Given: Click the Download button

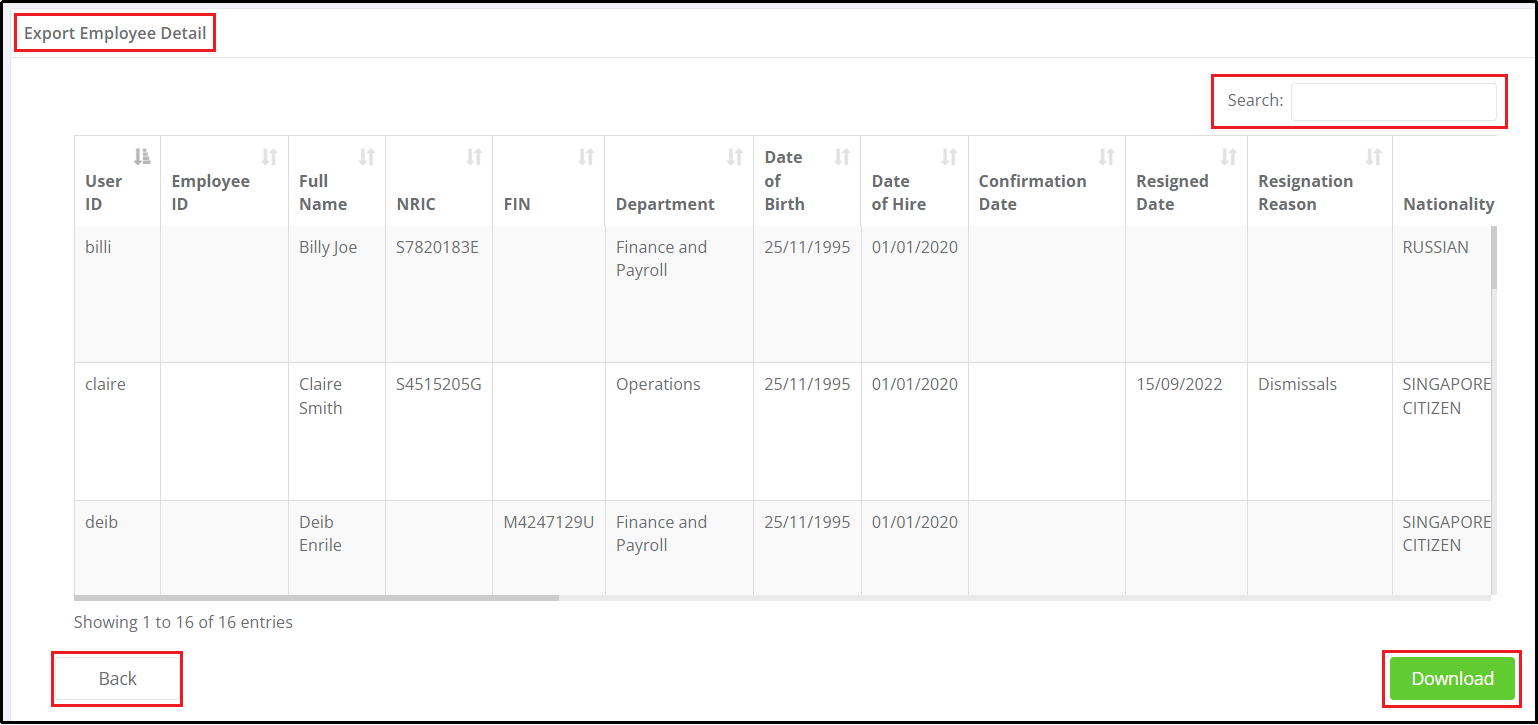Looking at the screenshot, I should [x=1452, y=679].
